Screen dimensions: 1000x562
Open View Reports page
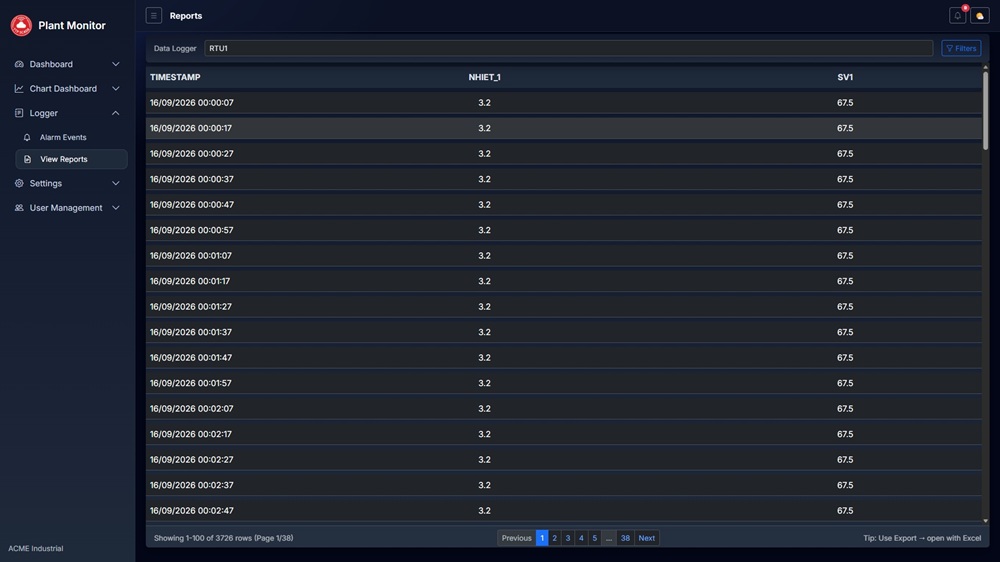pos(71,159)
